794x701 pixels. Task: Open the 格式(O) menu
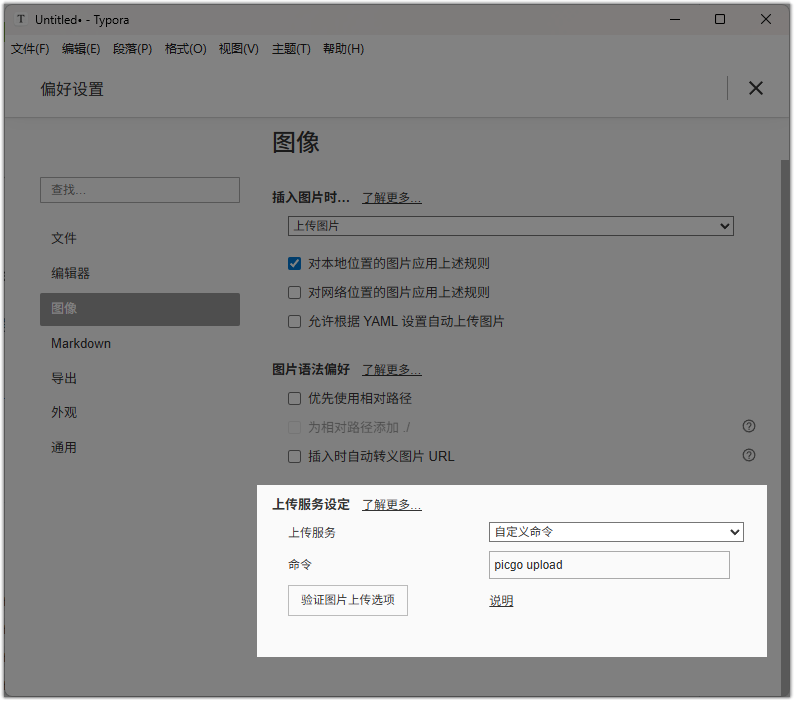point(185,49)
